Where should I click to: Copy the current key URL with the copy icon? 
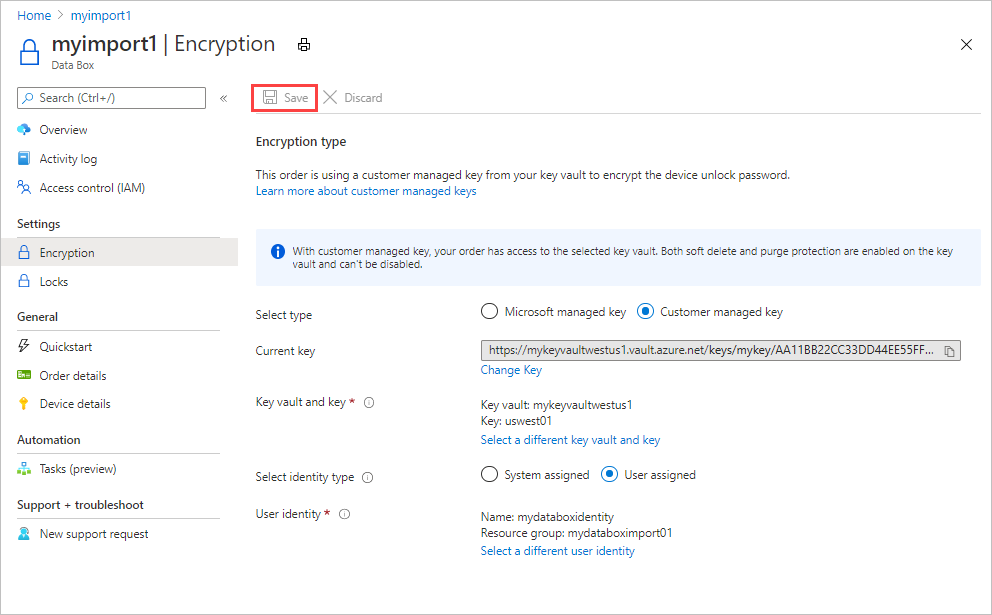pos(949,351)
